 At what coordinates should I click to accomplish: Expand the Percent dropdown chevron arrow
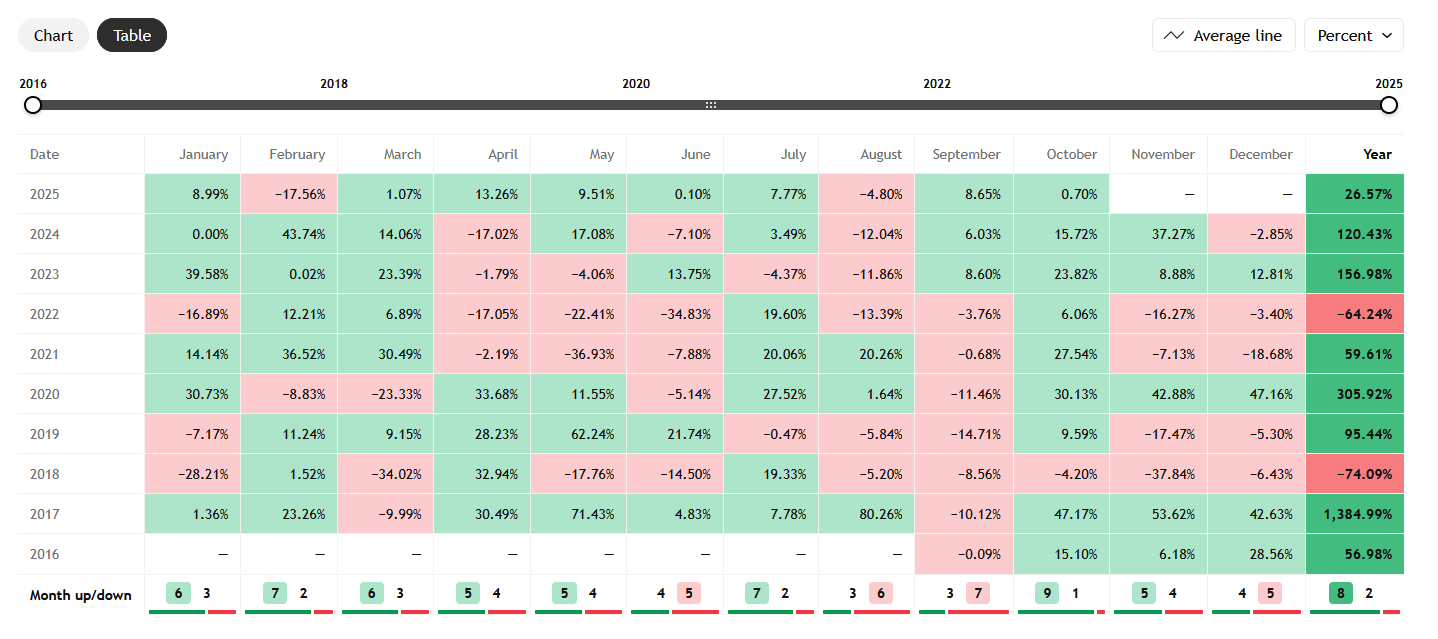[x=1387, y=36]
